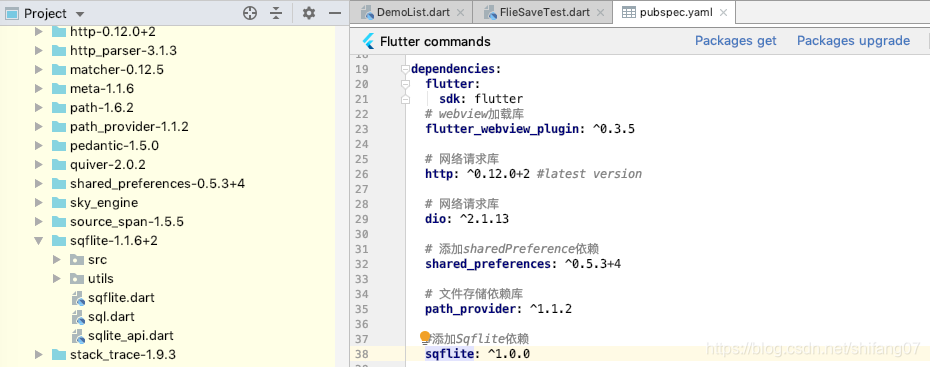Click shared_preferences key on line 32
The height and width of the screenshot is (367, 930).
(x=488, y=264)
